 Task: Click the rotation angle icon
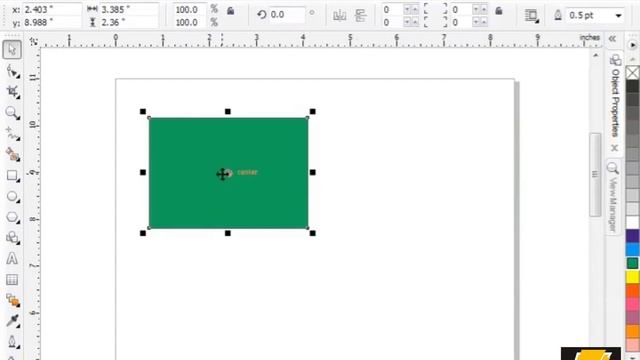click(262, 15)
